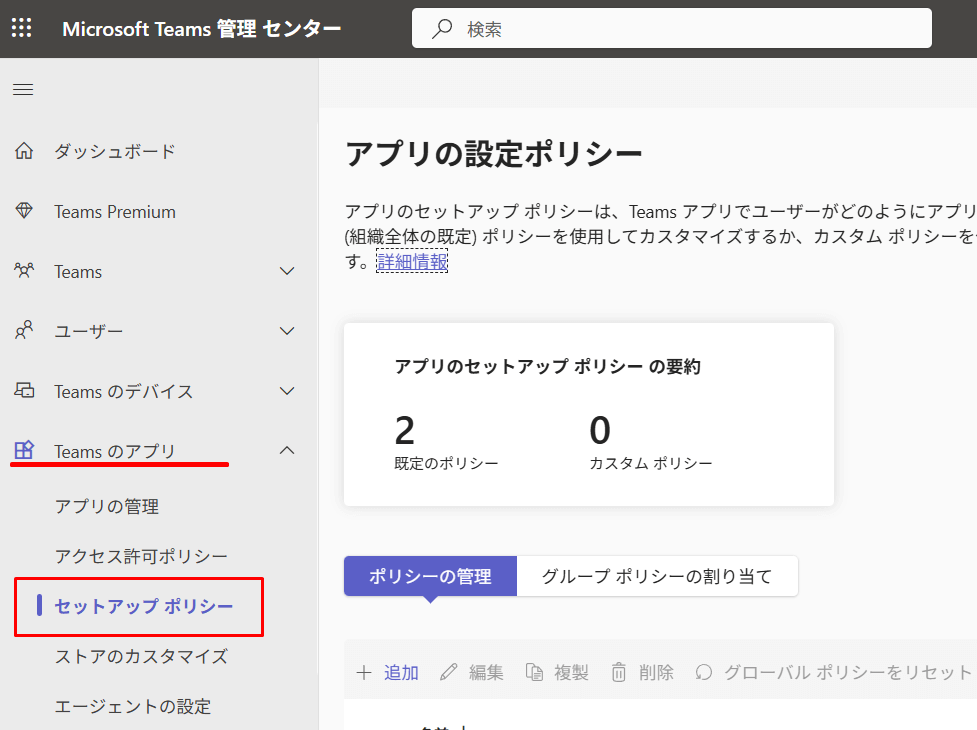Click the Teams Premium diamond icon
This screenshot has height=730, width=977.
tap(24, 212)
